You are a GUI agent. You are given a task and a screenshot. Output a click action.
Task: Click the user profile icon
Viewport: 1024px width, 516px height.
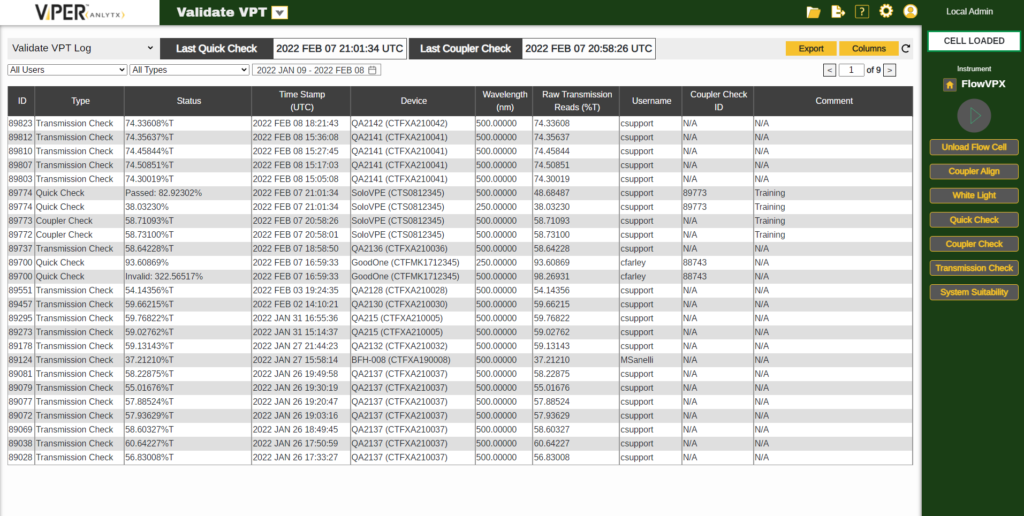click(910, 12)
